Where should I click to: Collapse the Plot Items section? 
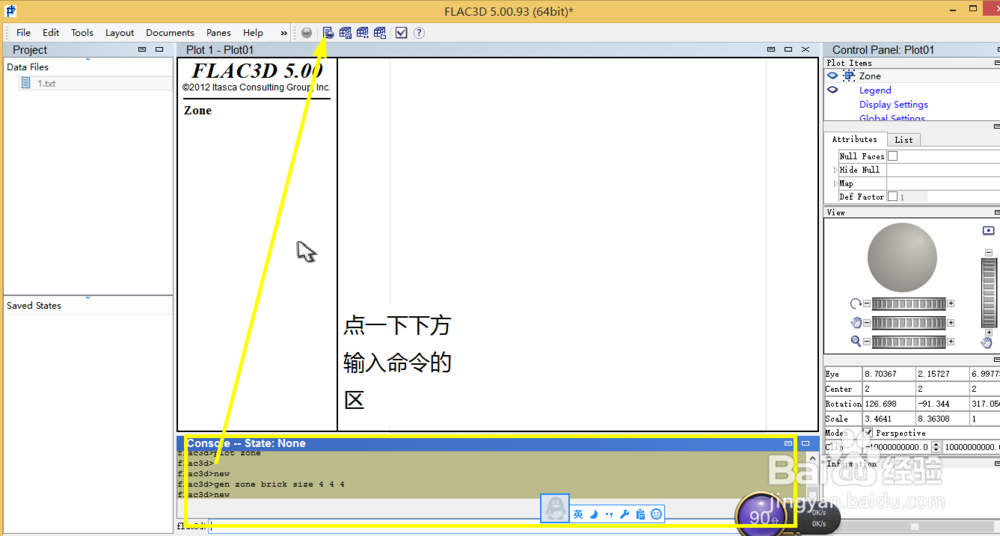997,63
